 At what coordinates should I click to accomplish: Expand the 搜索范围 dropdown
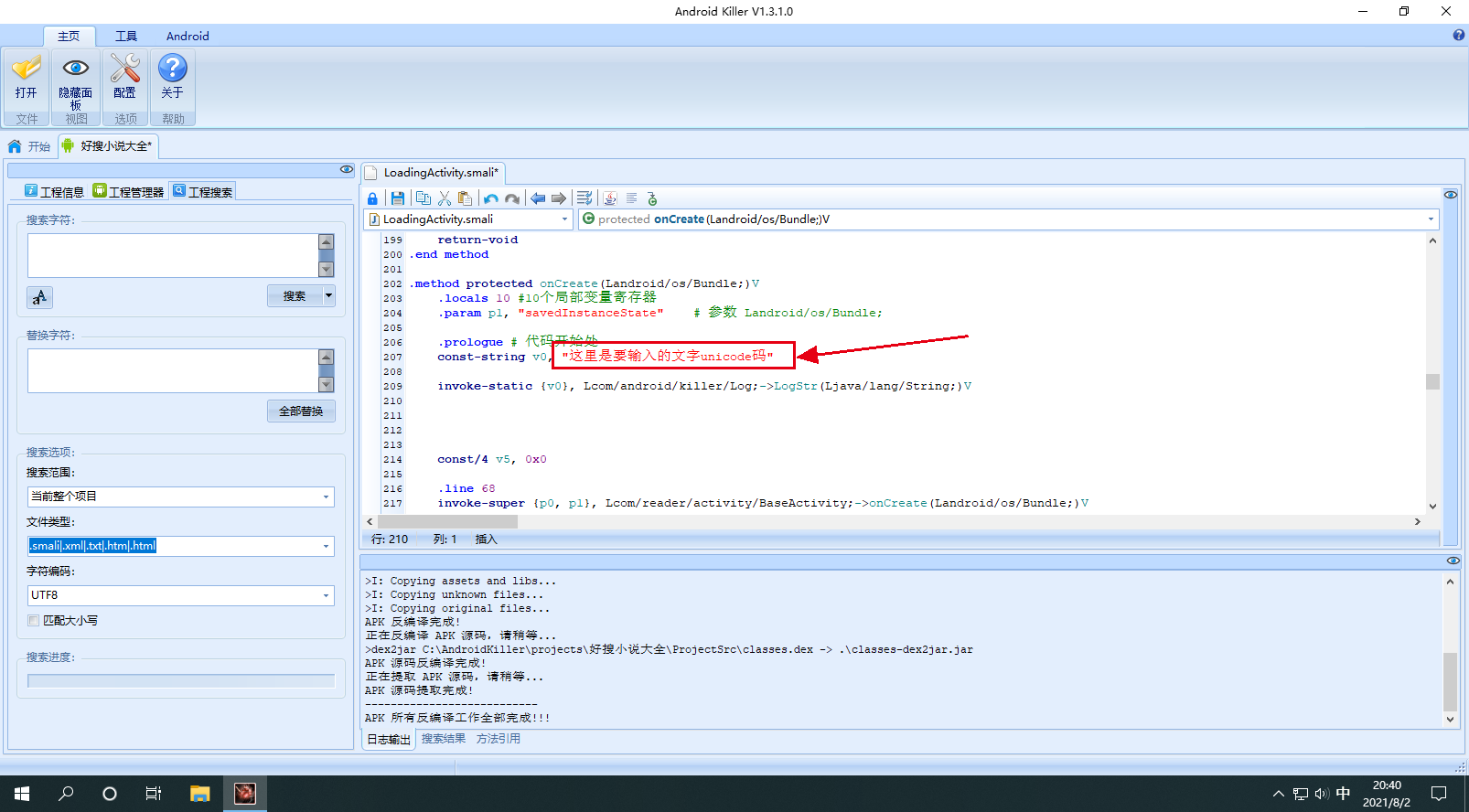click(x=326, y=497)
